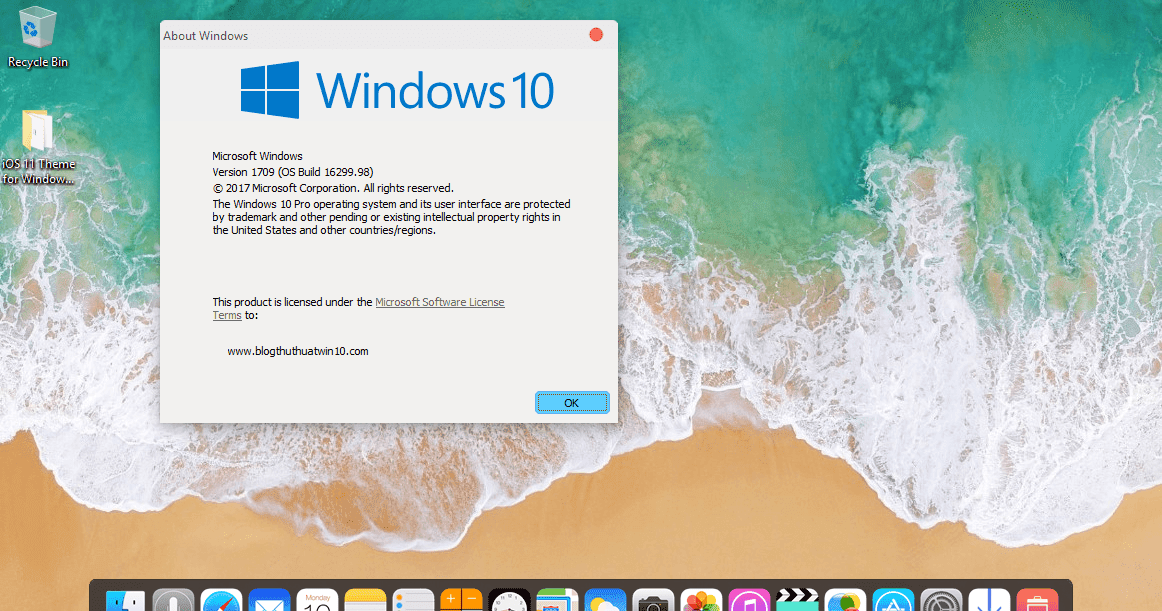Open Settings via the gear icon in dock
The width and height of the screenshot is (1162, 611).
[x=941, y=600]
